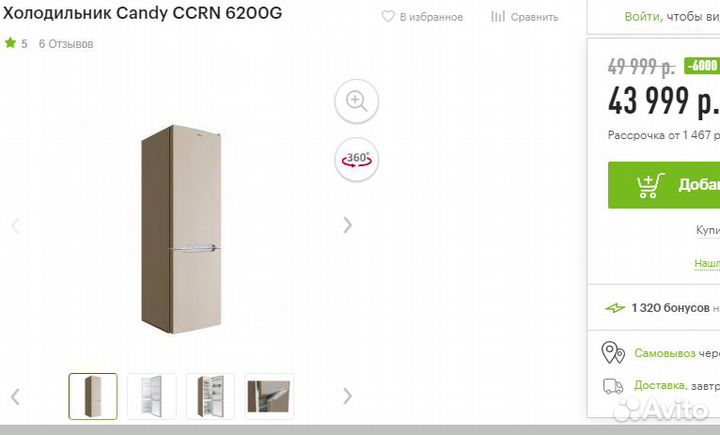Move the thumbnail strip back to the left
The image size is (720, 435).
tap(16, 396)
